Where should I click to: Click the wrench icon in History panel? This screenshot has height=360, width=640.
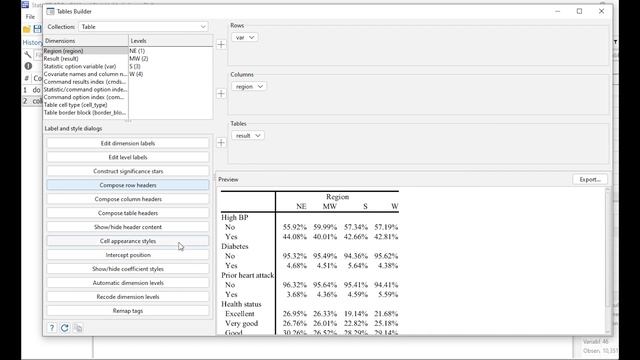click(x=28, y=55)
